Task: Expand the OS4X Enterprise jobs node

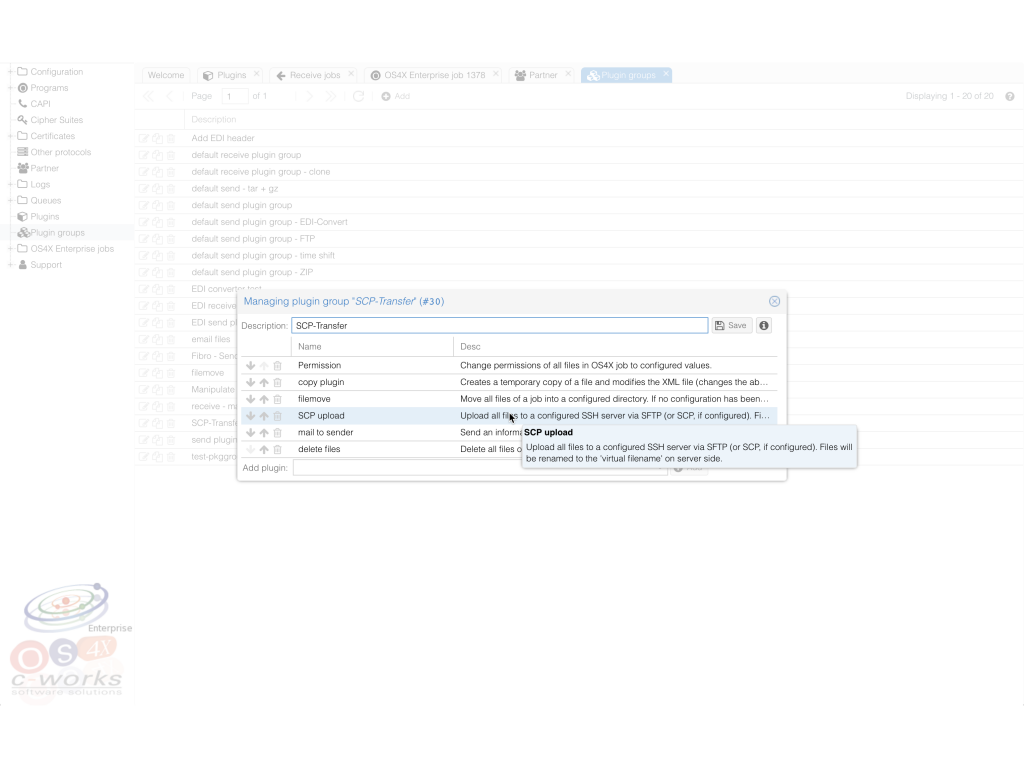Action: [x=8, y=248]
